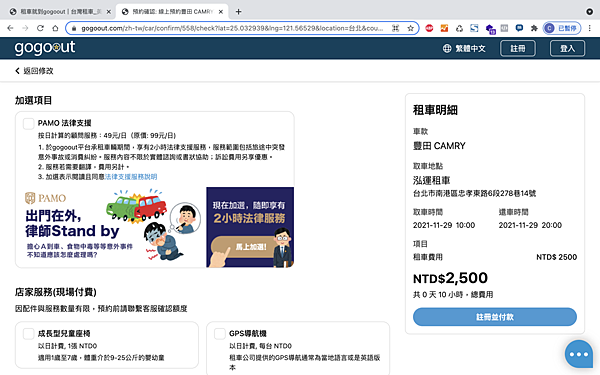
Task: Bookmark this page with the star icon
Action: point(411,28)
